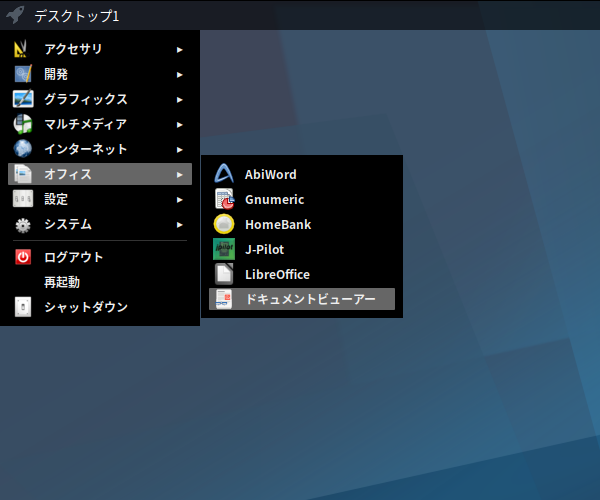Click the Gnumeric spreadsheet icon
The height and width of the screenshot is (500, 600).
[225, 199]
